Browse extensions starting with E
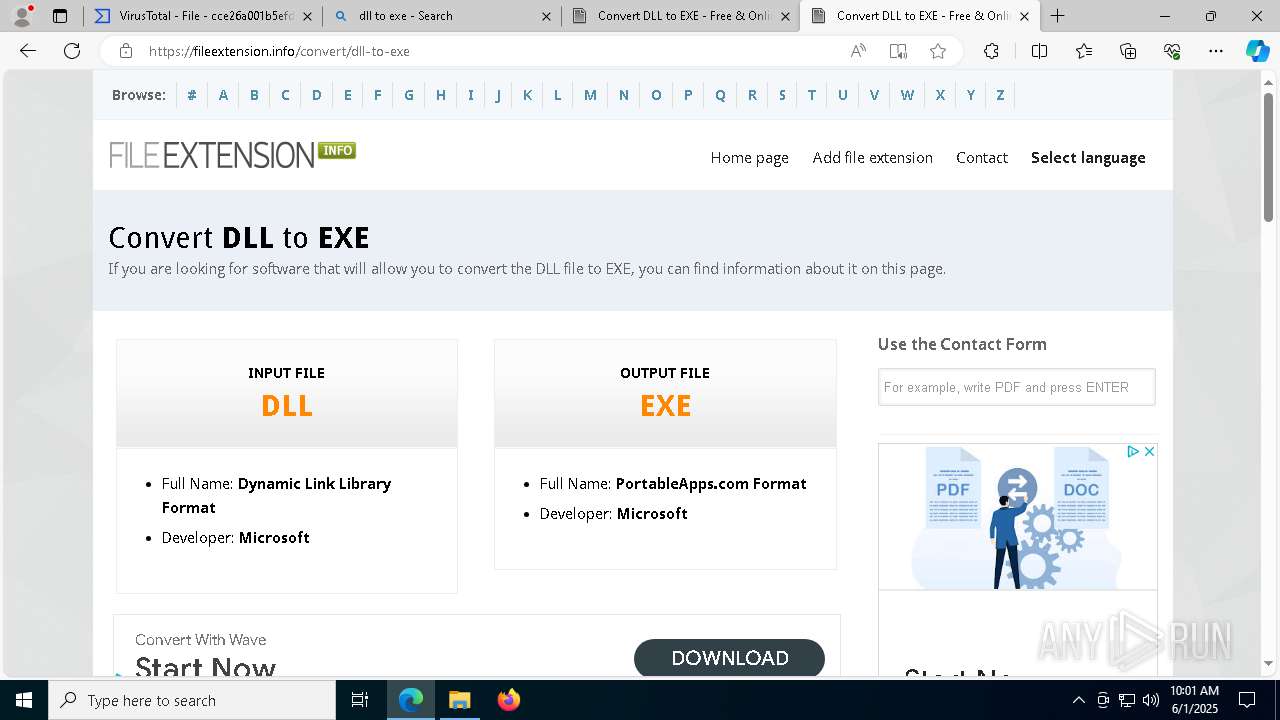 (347, 95)
